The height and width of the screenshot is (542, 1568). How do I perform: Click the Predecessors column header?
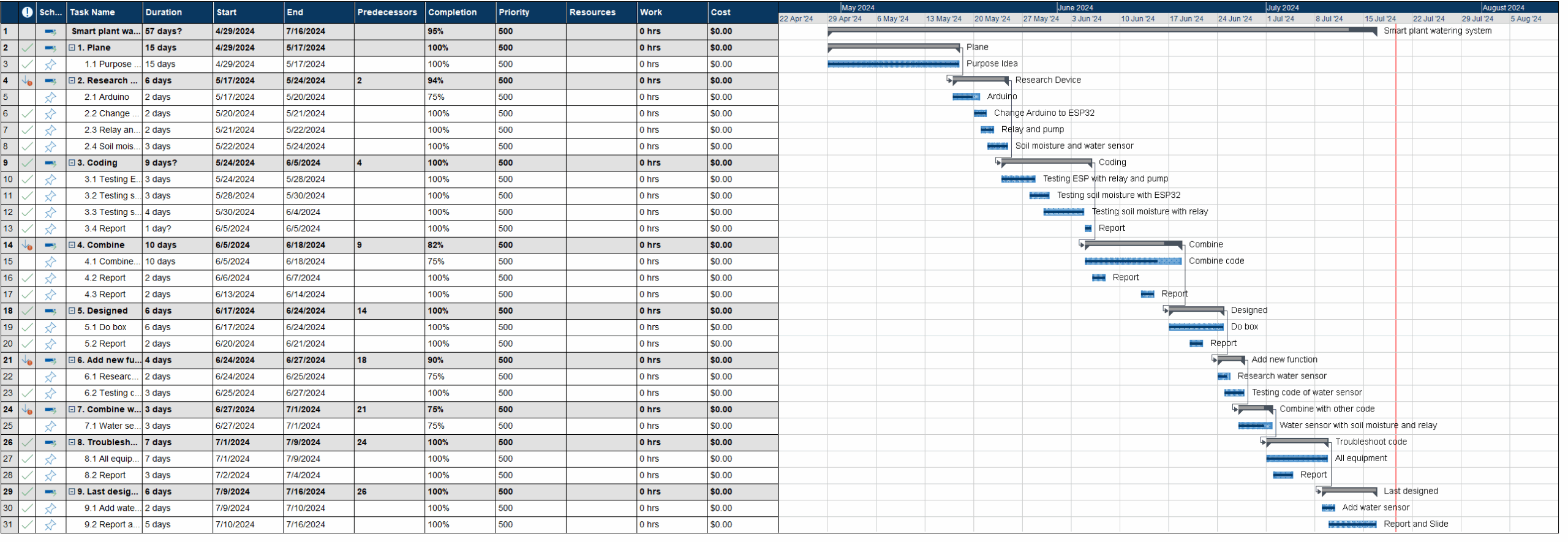(x=388, y=12)
